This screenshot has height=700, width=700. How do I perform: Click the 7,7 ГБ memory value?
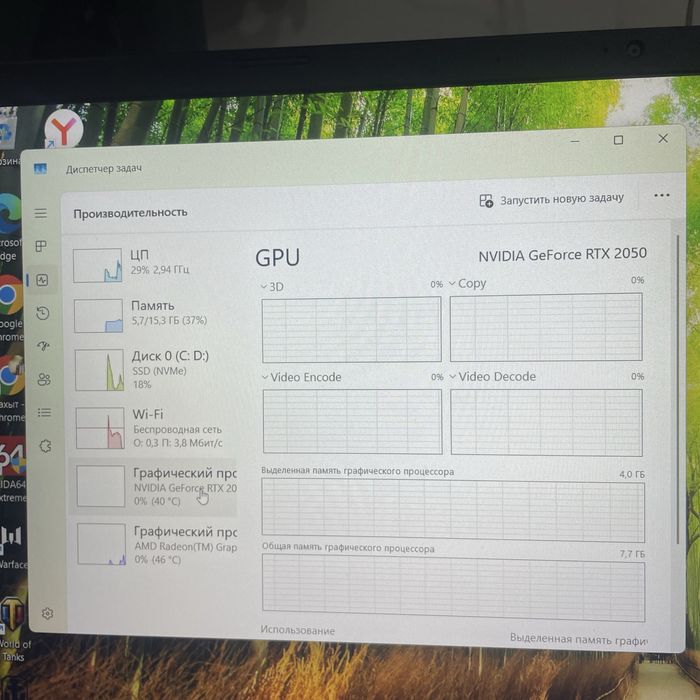coord(632,554)
